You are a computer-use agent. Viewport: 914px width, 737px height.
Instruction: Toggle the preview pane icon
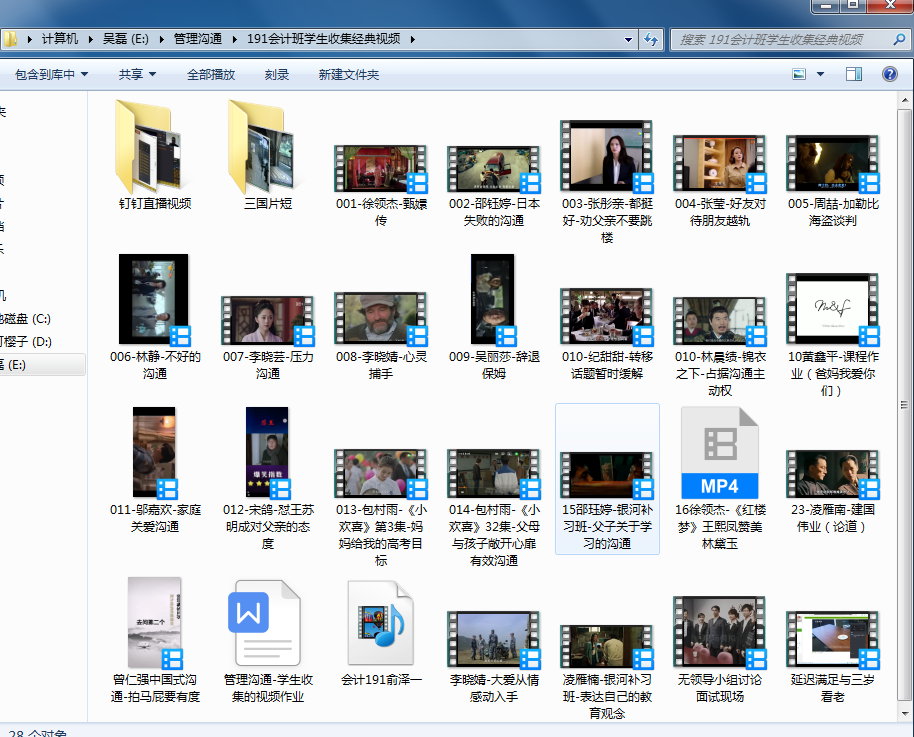click(x=854, y=74)
